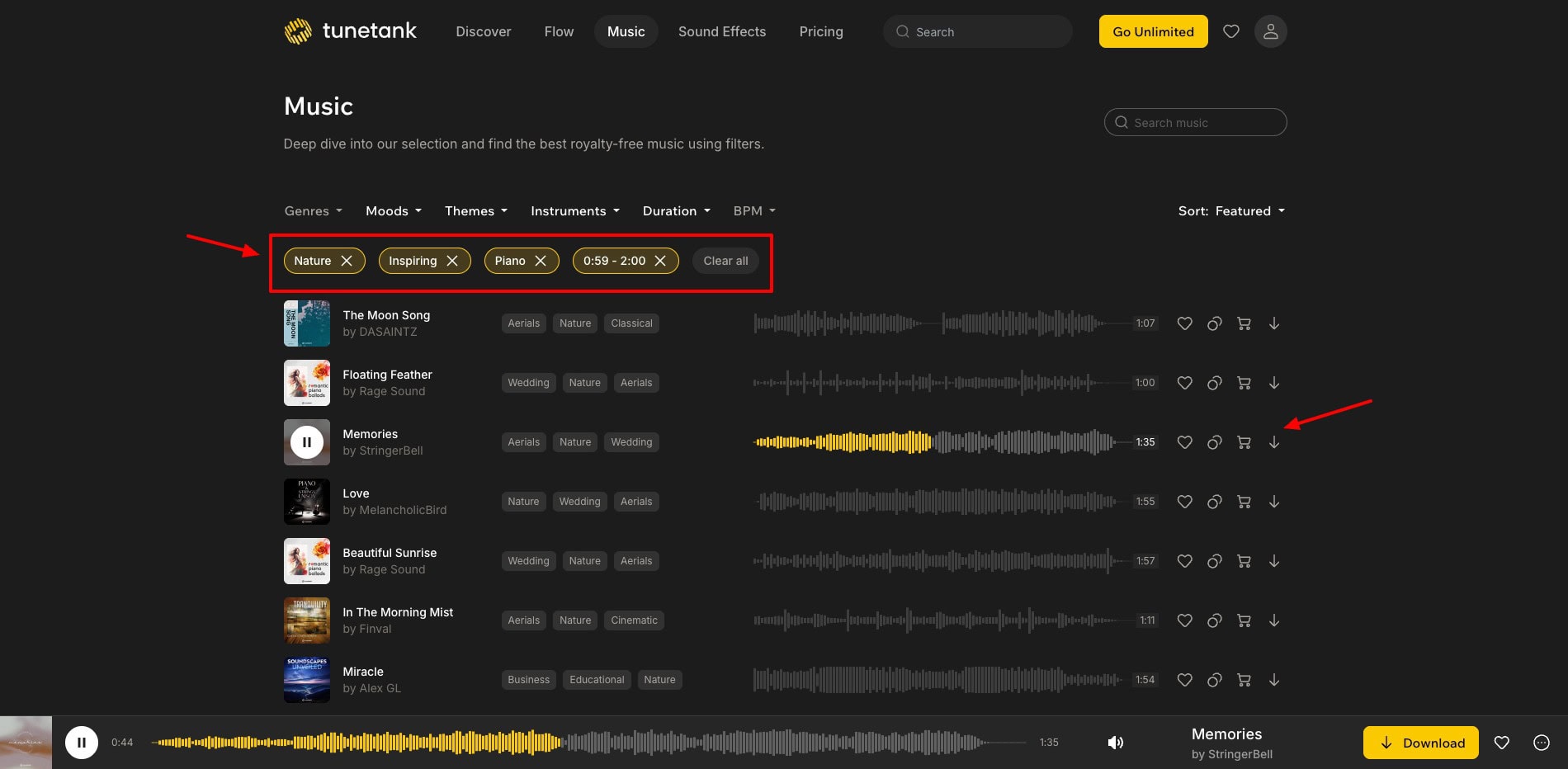
Task: Remove the Nature filter chip
Action: [347, 261]
